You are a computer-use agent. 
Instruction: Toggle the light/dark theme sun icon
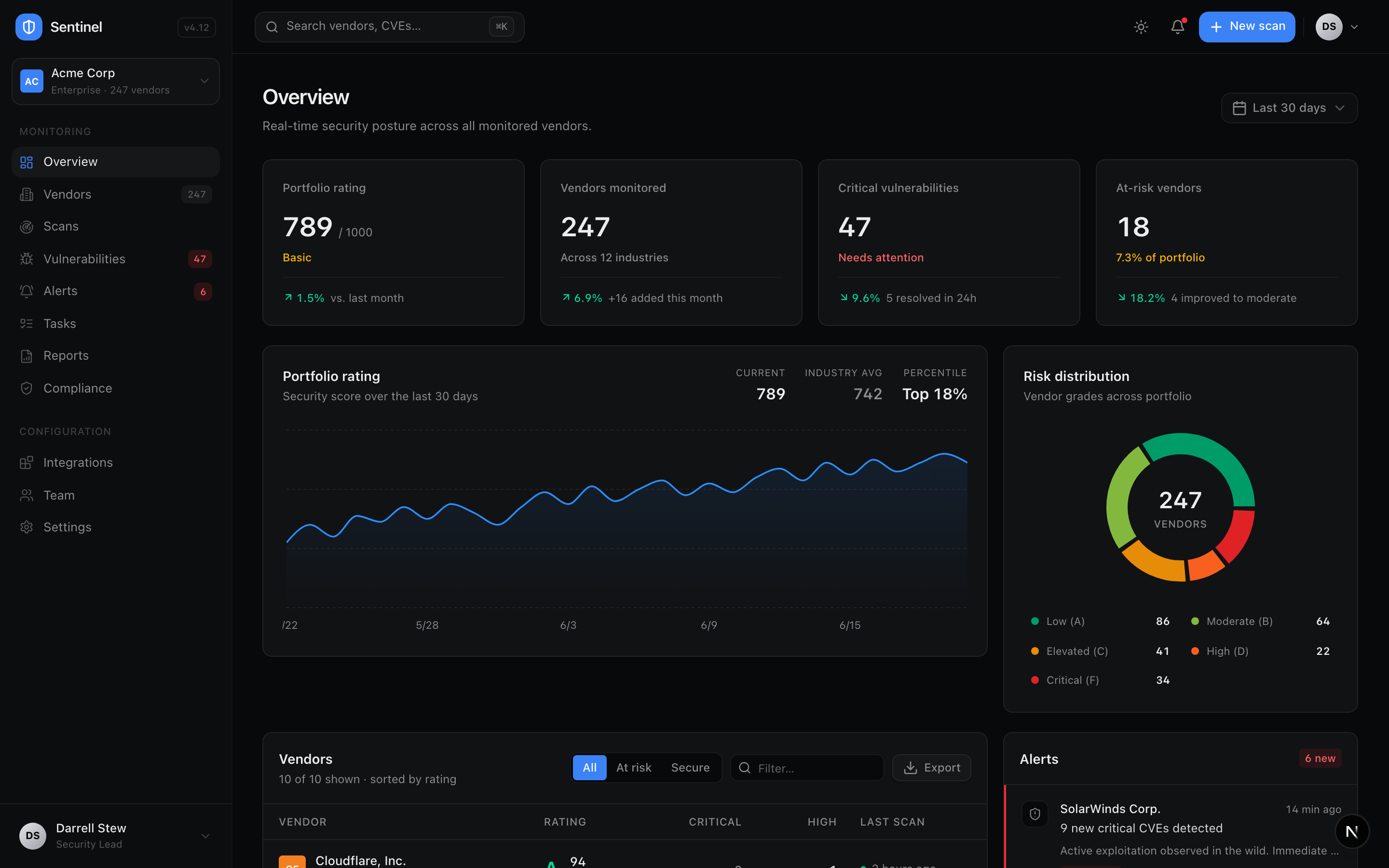(x=1141, y=27)
